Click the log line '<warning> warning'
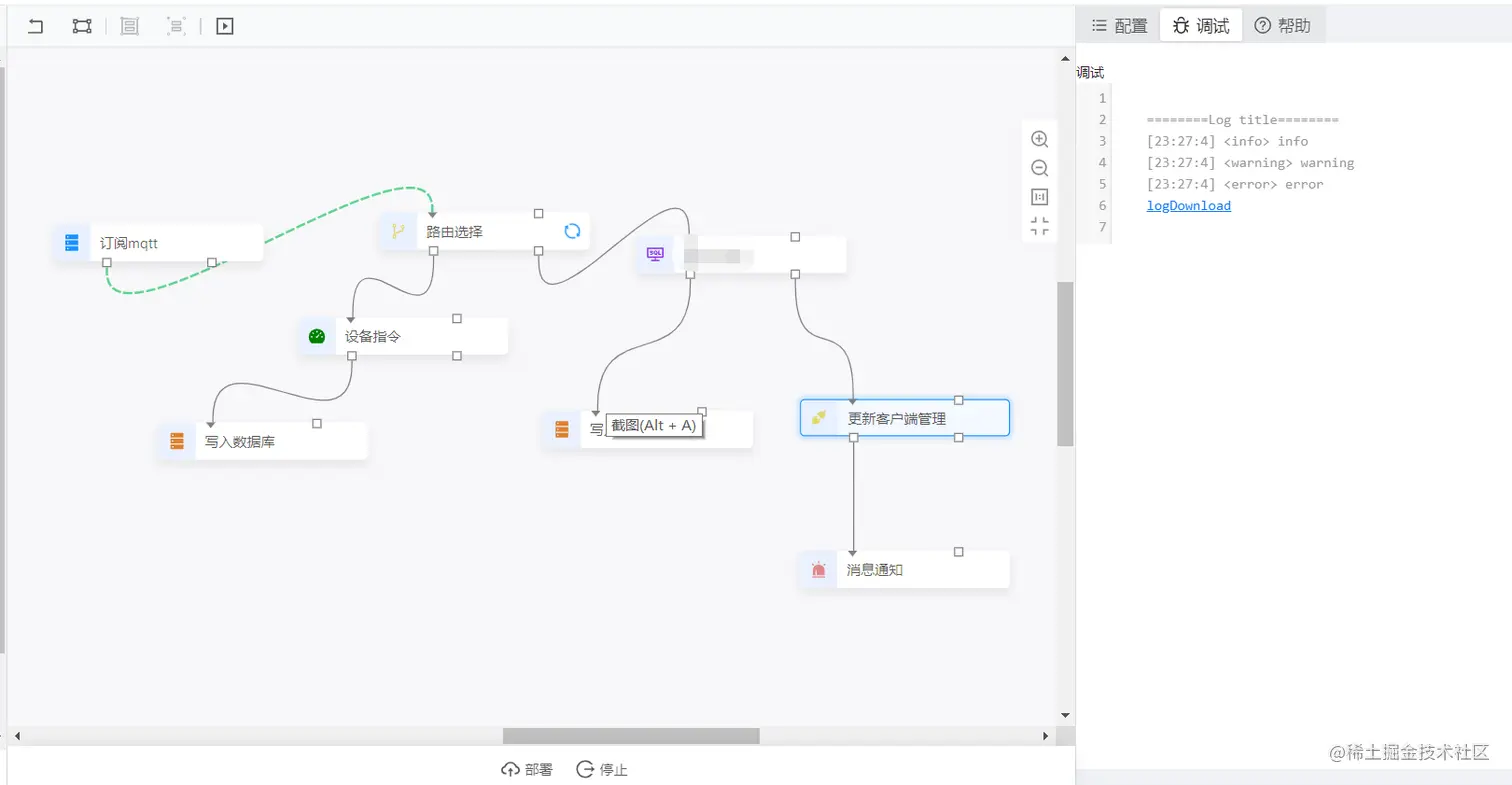This screenshot has width=1512, height=785. [x=1250, y=163]
